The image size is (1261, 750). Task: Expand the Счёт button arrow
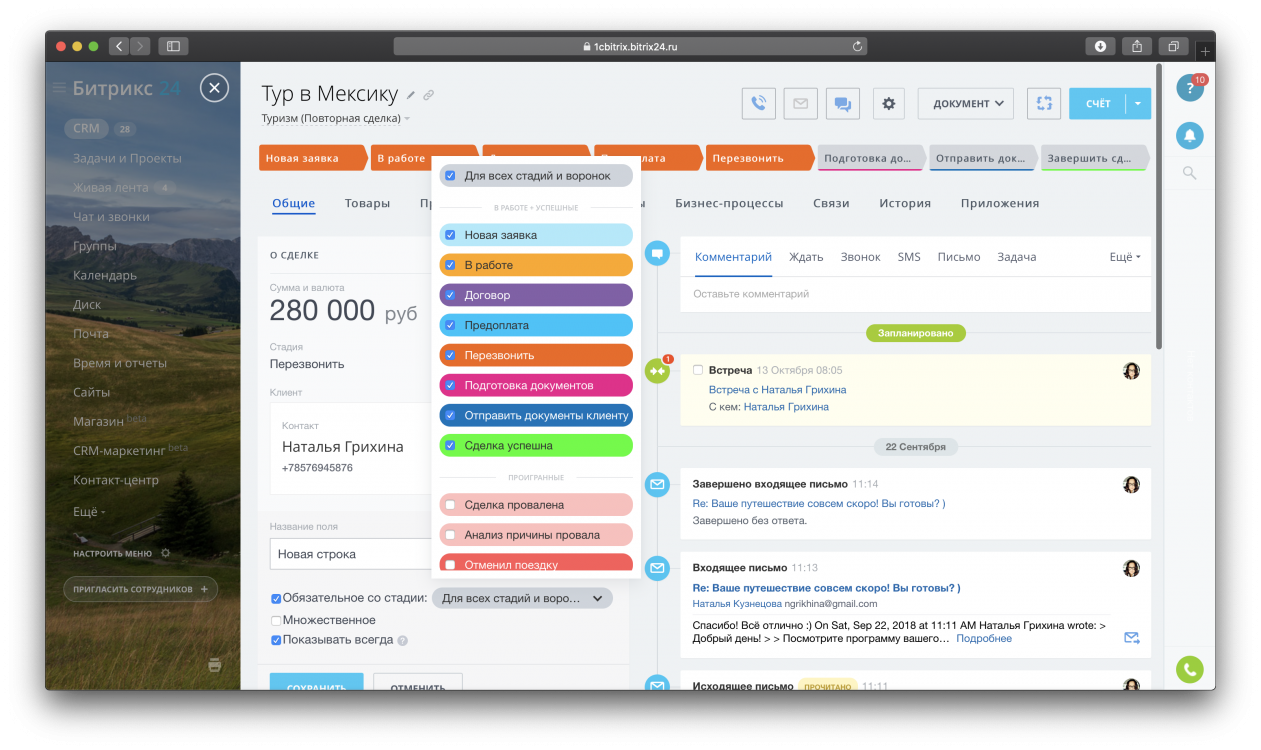[x=1138, y=103]
